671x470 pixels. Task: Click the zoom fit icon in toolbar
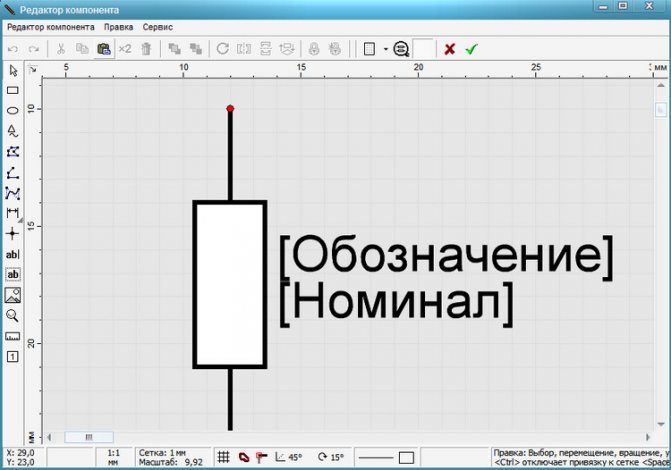point(401,48)
